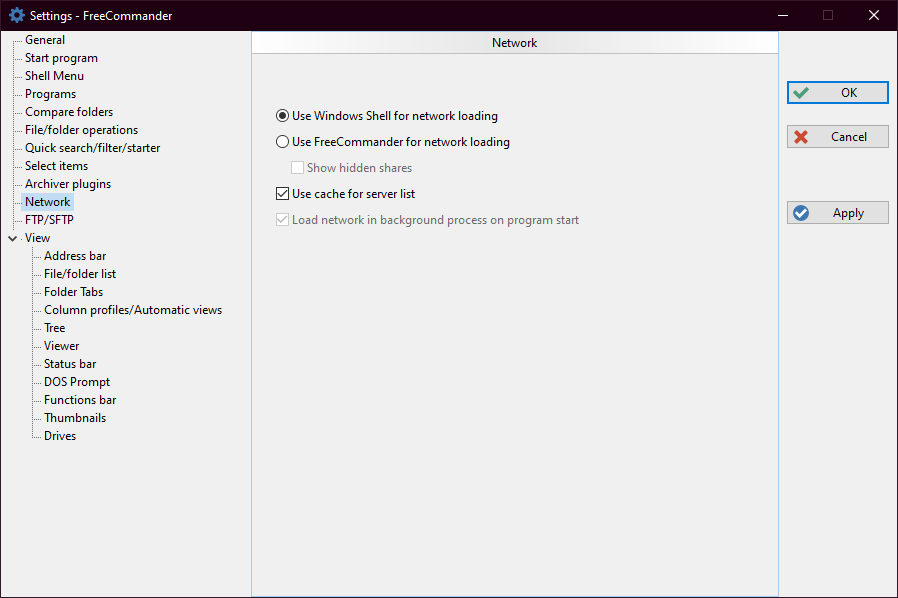Click the blue check icon on Apply

click(x=801, y=213)
